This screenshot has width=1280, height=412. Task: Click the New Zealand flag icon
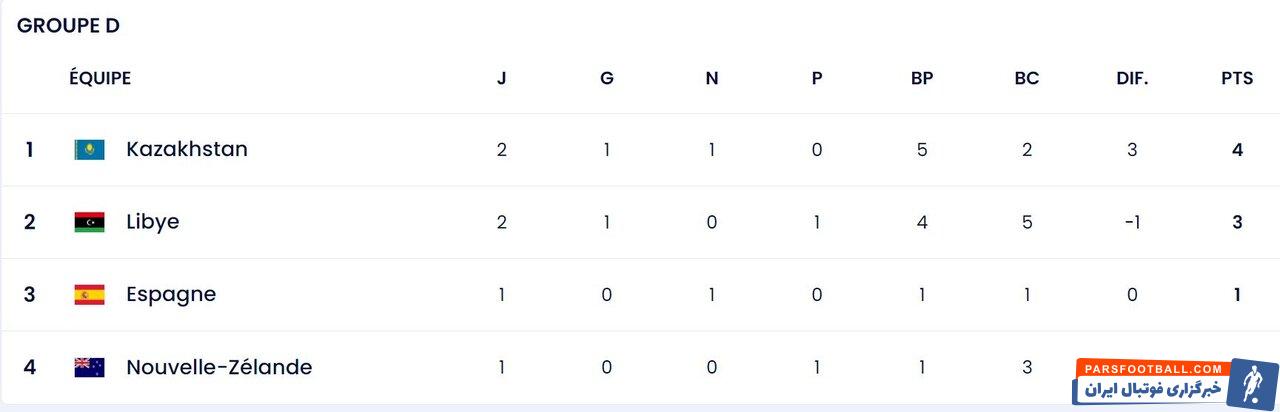click(x=89, y=367)
